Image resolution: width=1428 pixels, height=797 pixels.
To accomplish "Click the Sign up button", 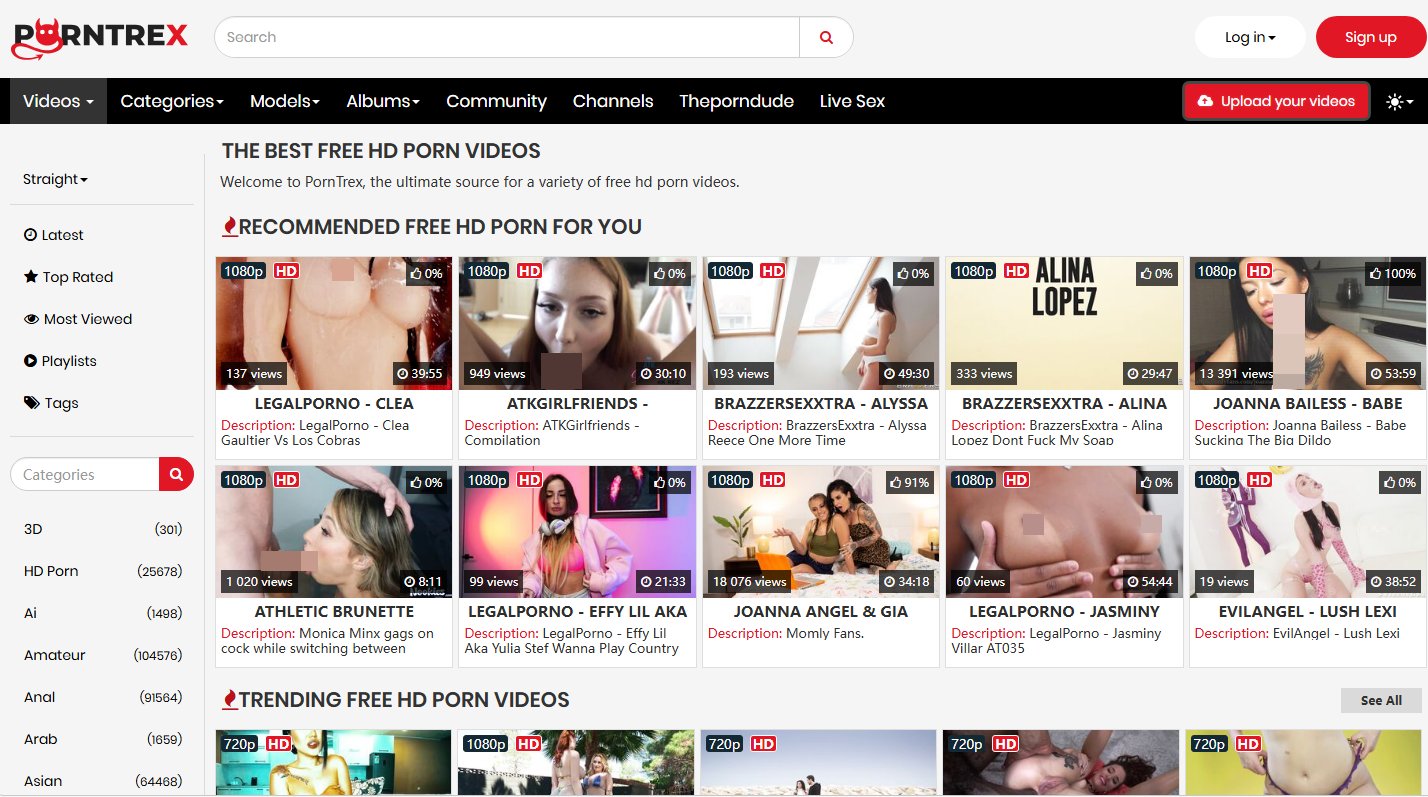I will pos(1370,37).
